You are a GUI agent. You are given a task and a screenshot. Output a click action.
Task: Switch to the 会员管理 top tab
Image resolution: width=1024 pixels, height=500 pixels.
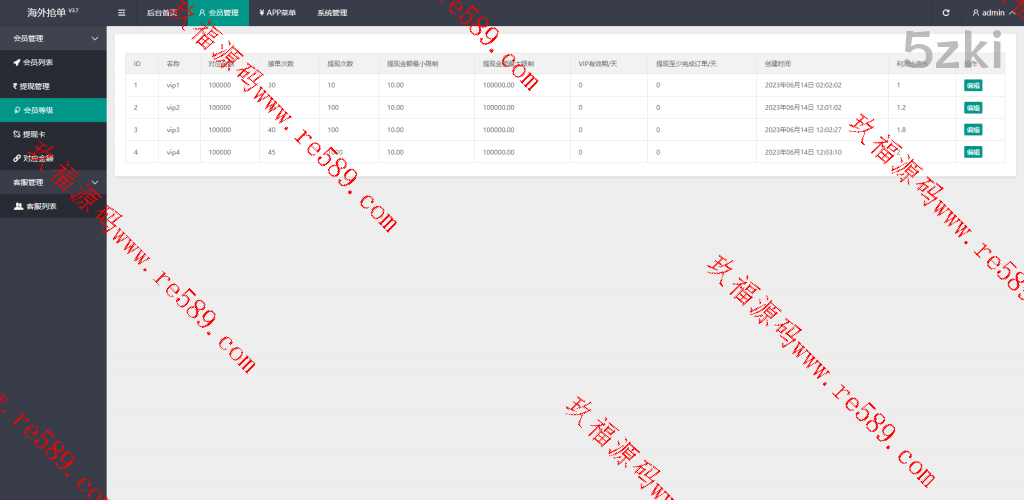click(x=218, y=13)
